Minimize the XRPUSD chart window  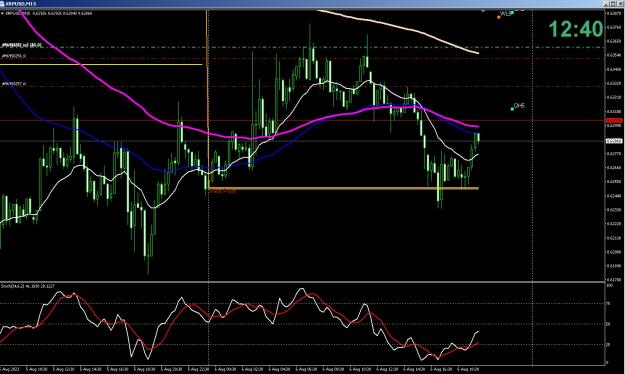(606, 4)
